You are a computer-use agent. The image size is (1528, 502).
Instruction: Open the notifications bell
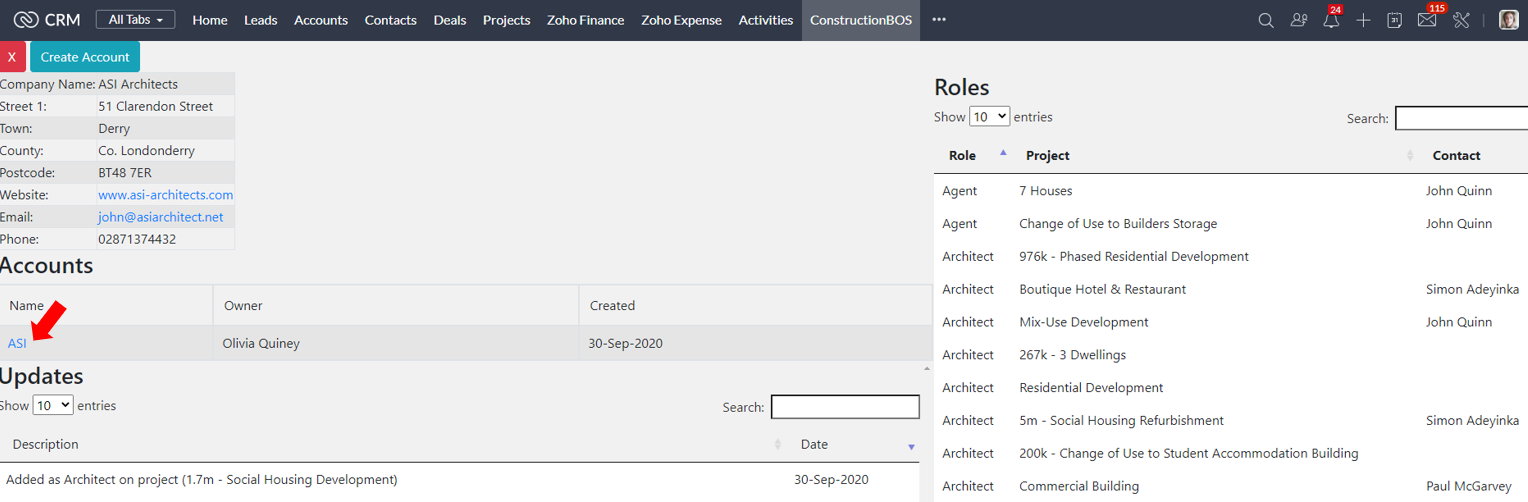point(1331,20)
